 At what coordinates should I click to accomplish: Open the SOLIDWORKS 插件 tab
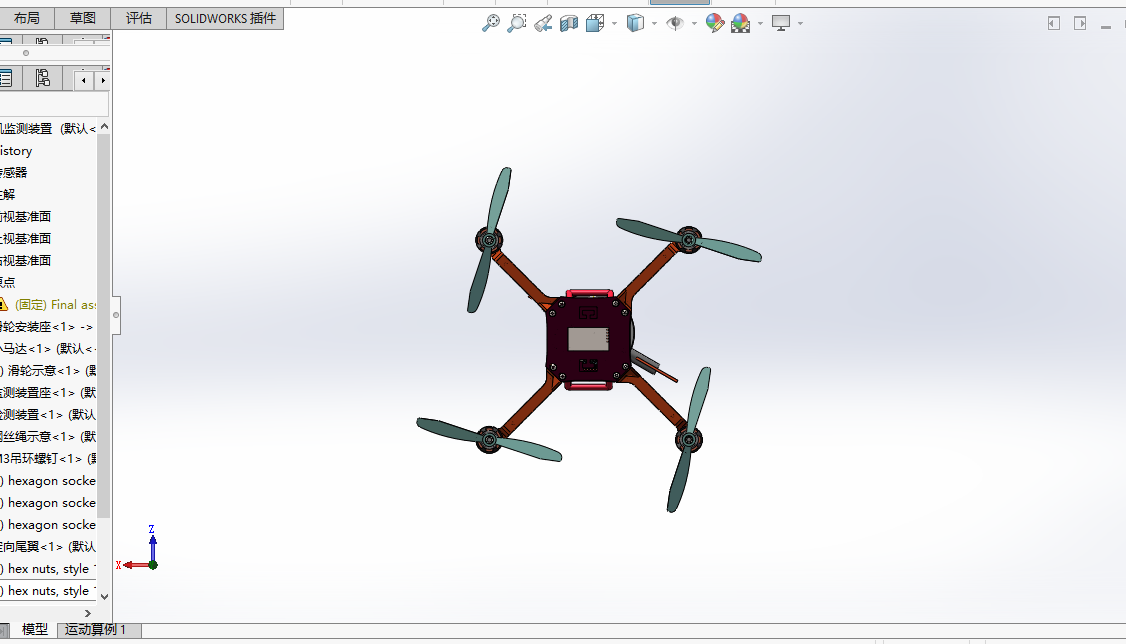point(225,18)
